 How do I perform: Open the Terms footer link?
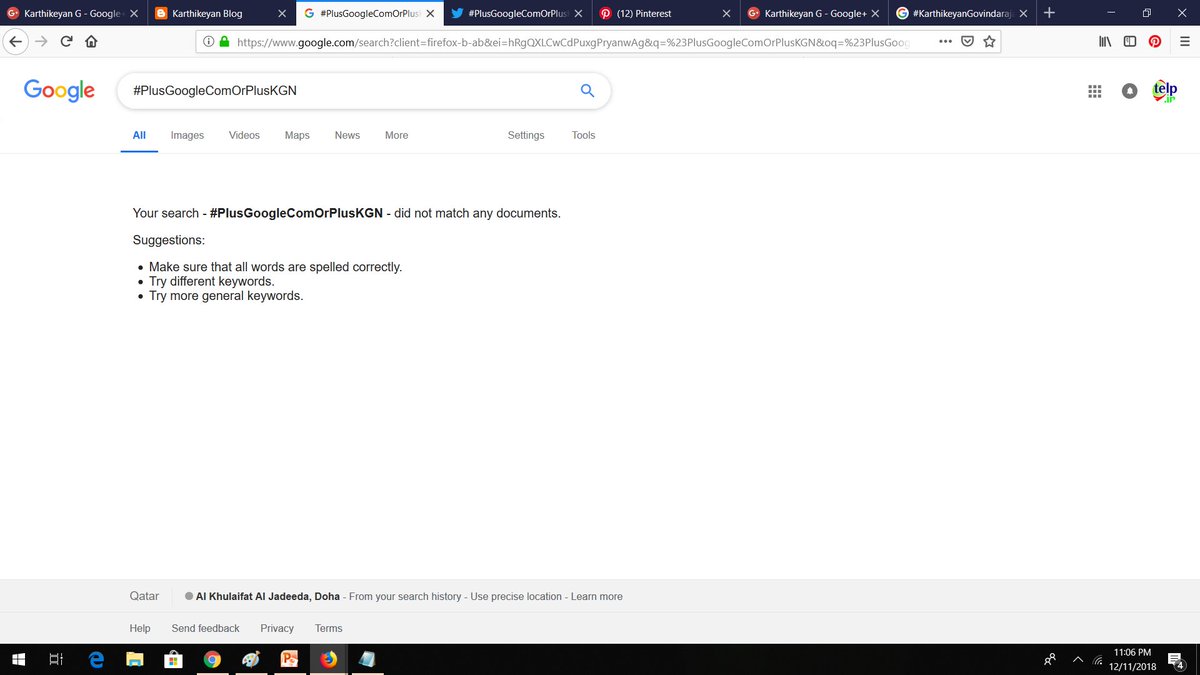point(328,628)
